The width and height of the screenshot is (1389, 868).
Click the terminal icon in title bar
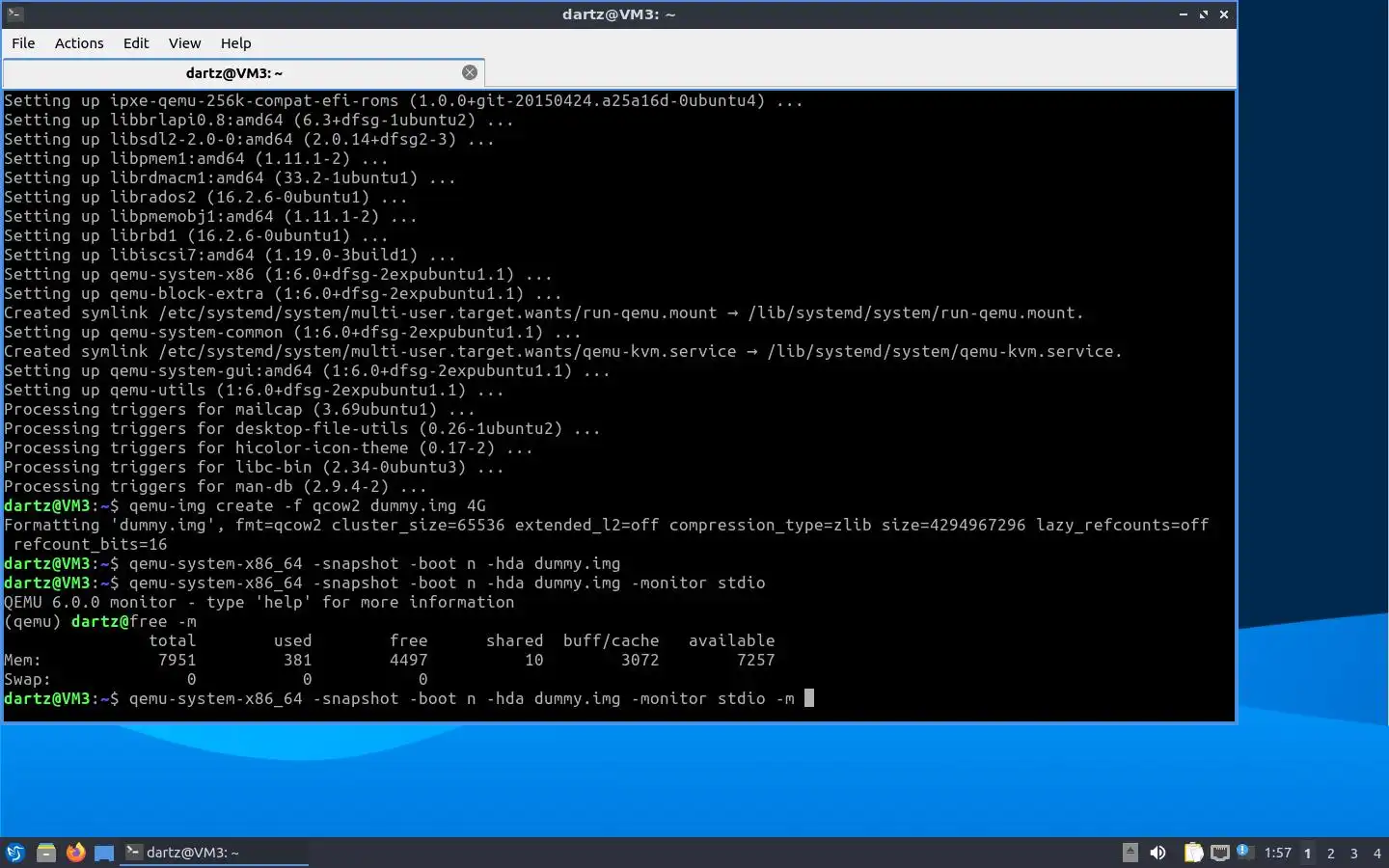click(14, 14)
